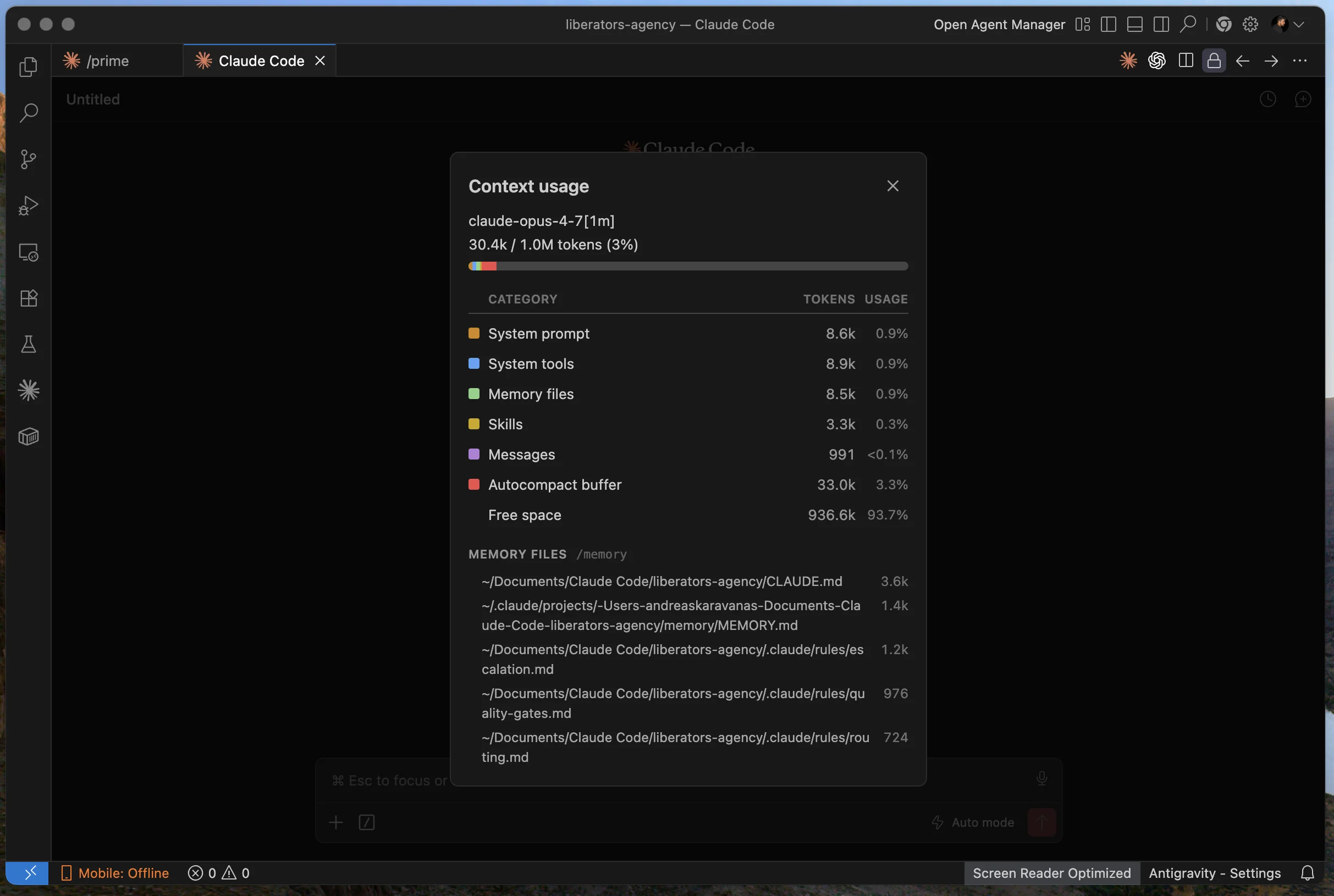Switch to the /prime tab
This screenshot has width=1334, height=896.
click(118, 60)
